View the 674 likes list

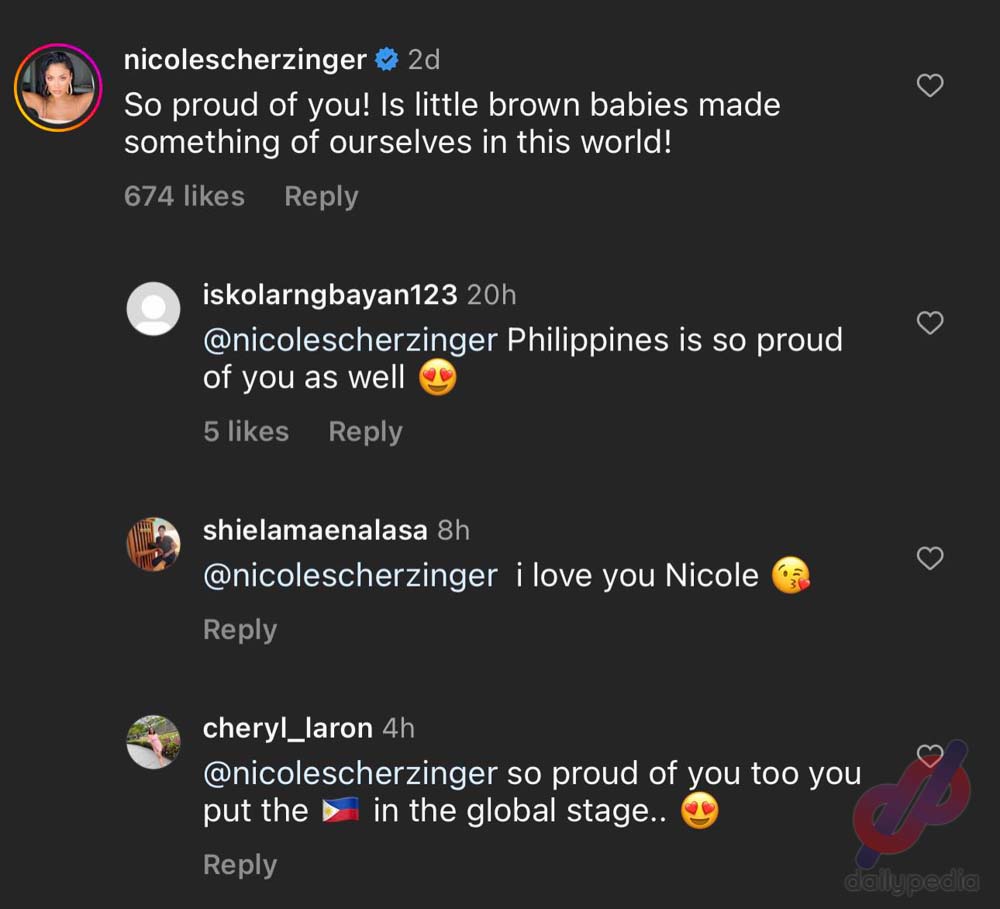click(x=184, y=196)
